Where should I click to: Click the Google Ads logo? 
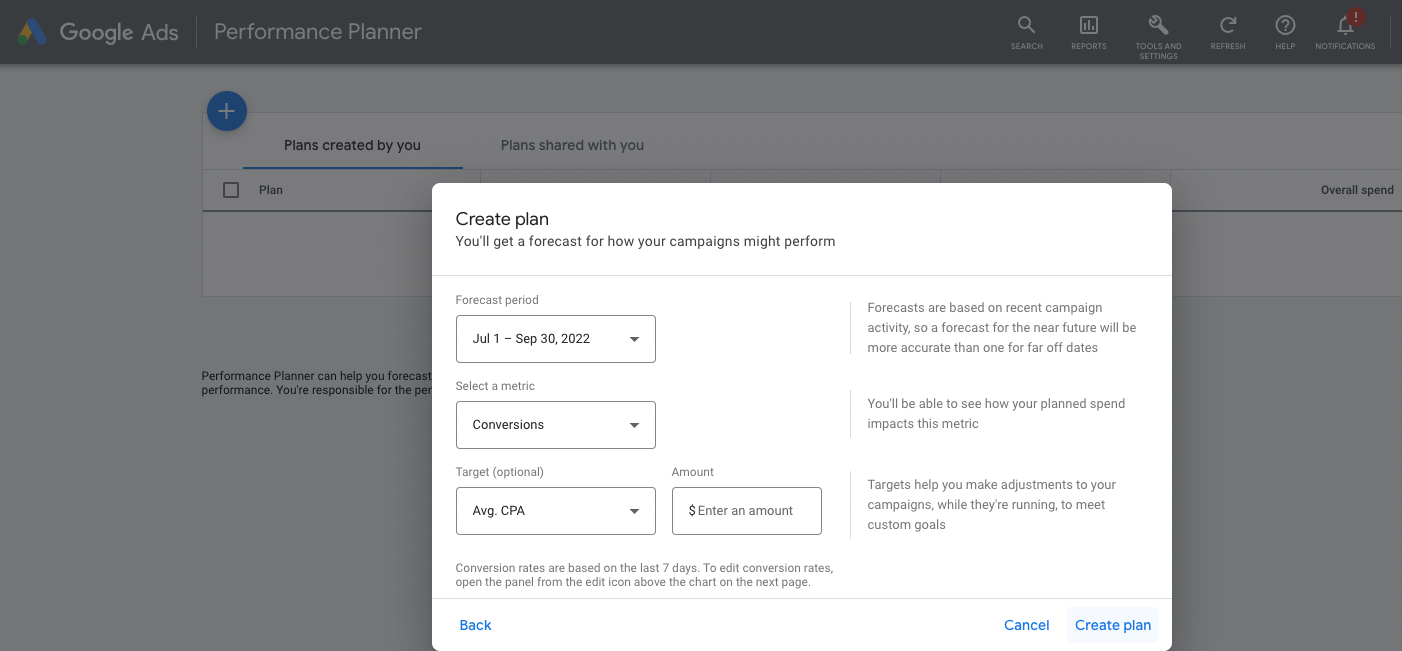click(97, 32)
